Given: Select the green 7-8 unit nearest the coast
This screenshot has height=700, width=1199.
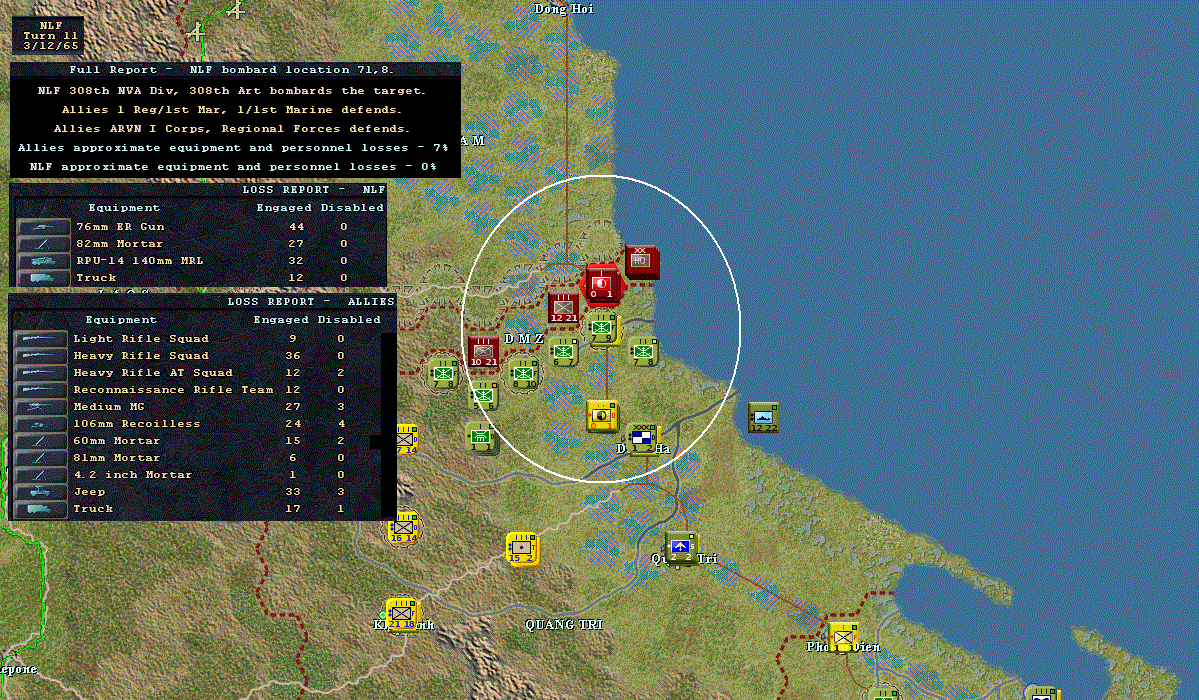Looking at the screenshot, I should 643,352.
